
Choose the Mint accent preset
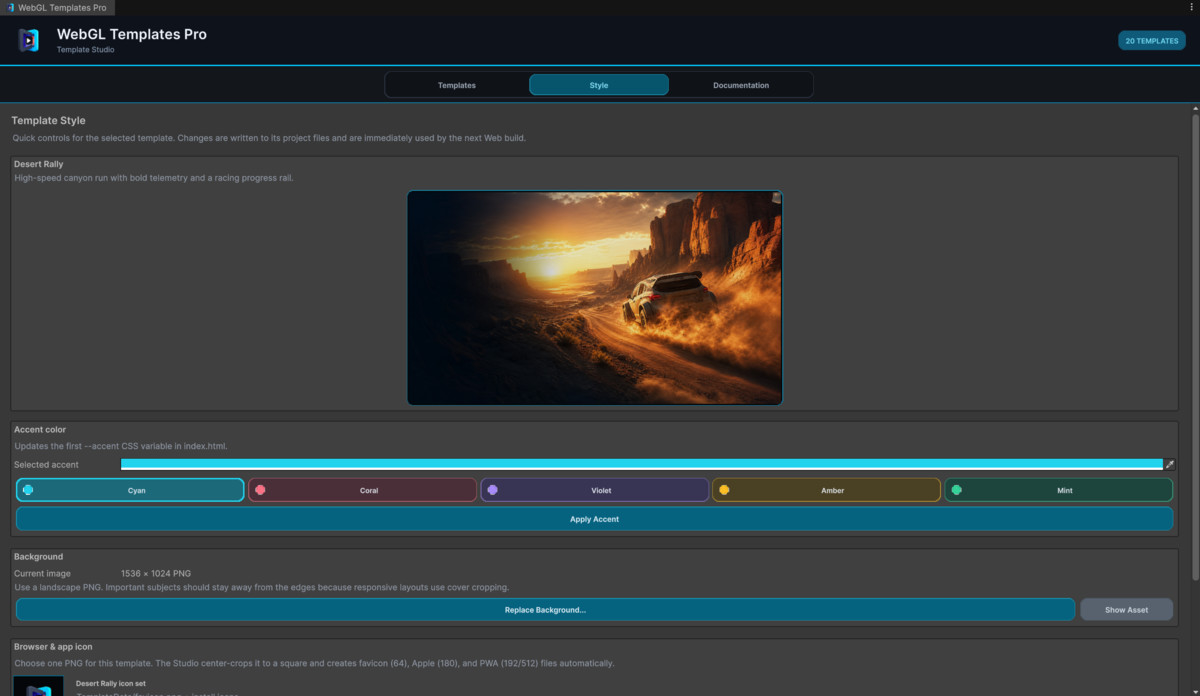(1058, 490)
